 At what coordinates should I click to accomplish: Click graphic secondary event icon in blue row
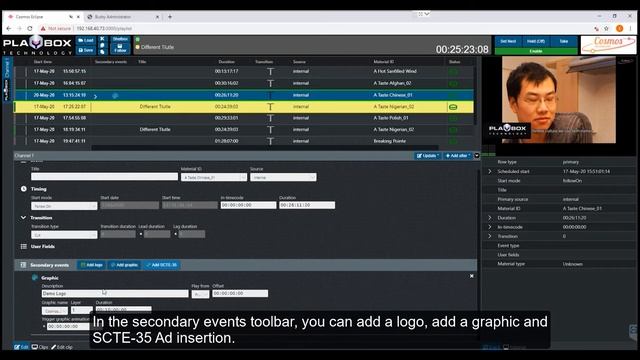point(115,96)
